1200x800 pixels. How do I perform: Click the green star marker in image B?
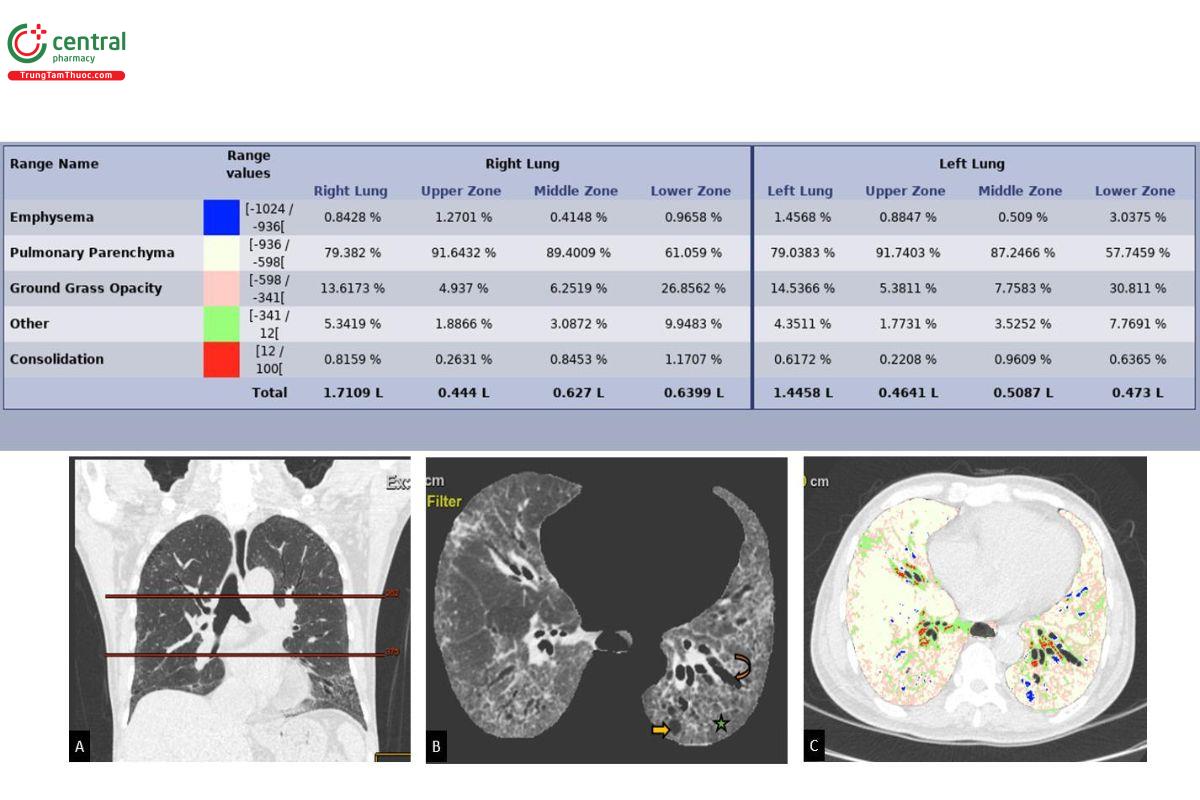pyautogui.click(x=720, y=723)
